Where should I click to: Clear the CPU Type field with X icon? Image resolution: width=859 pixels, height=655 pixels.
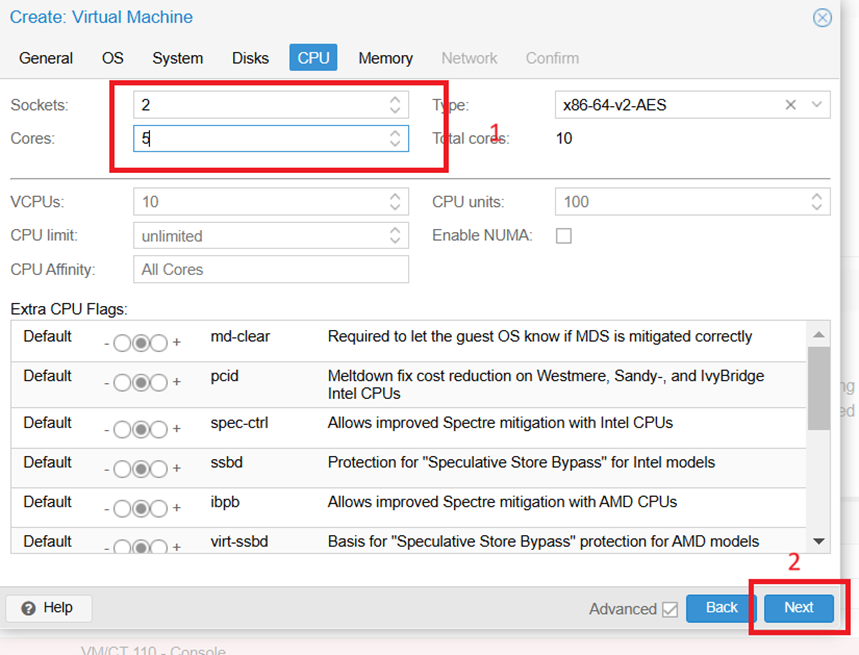(790, 105)
